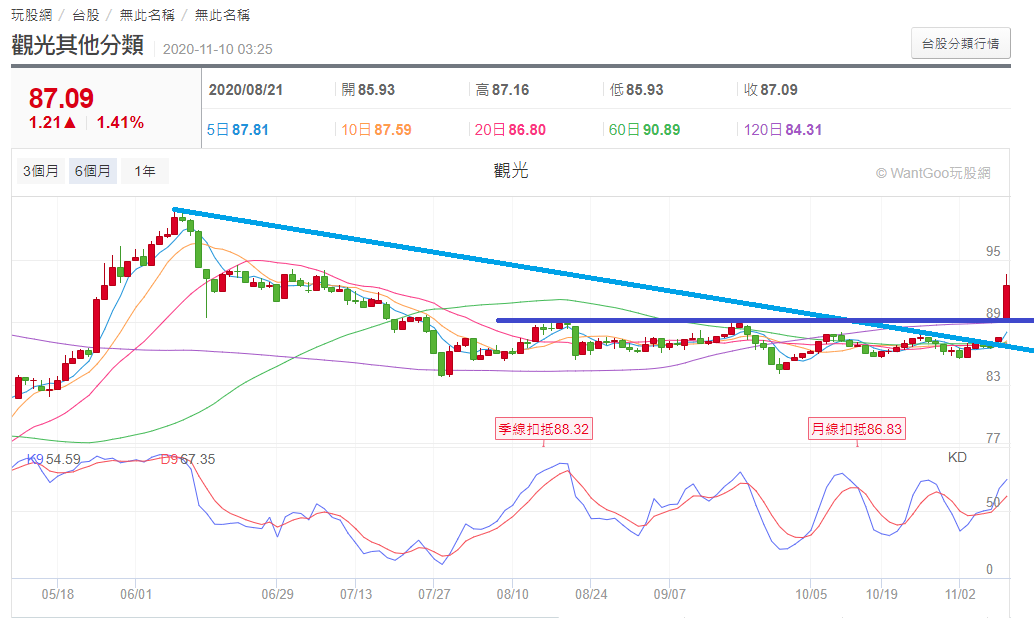Click the 觀光 chart title

tap(511, 171)
